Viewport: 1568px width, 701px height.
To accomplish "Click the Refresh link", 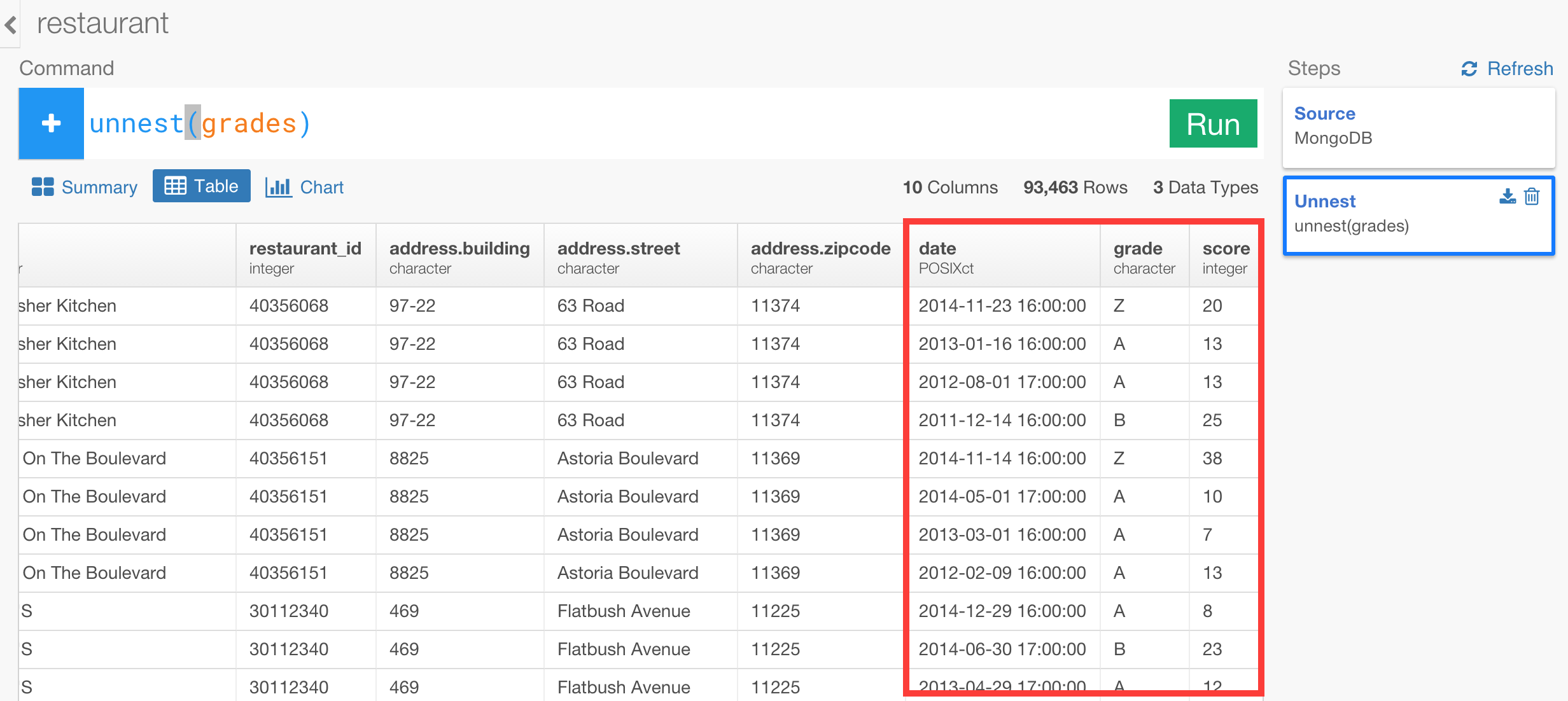I will 1508,69.
